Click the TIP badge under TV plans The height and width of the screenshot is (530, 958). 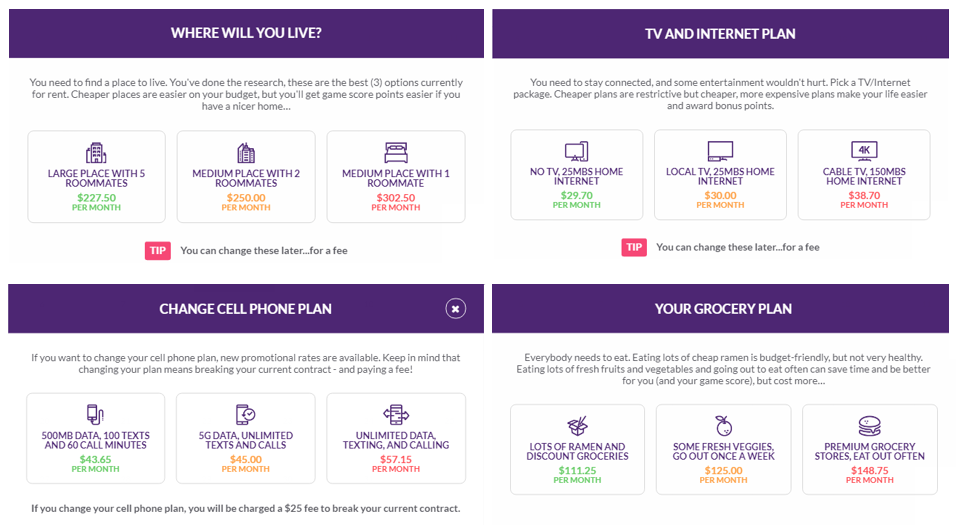(x=634, y=247)
